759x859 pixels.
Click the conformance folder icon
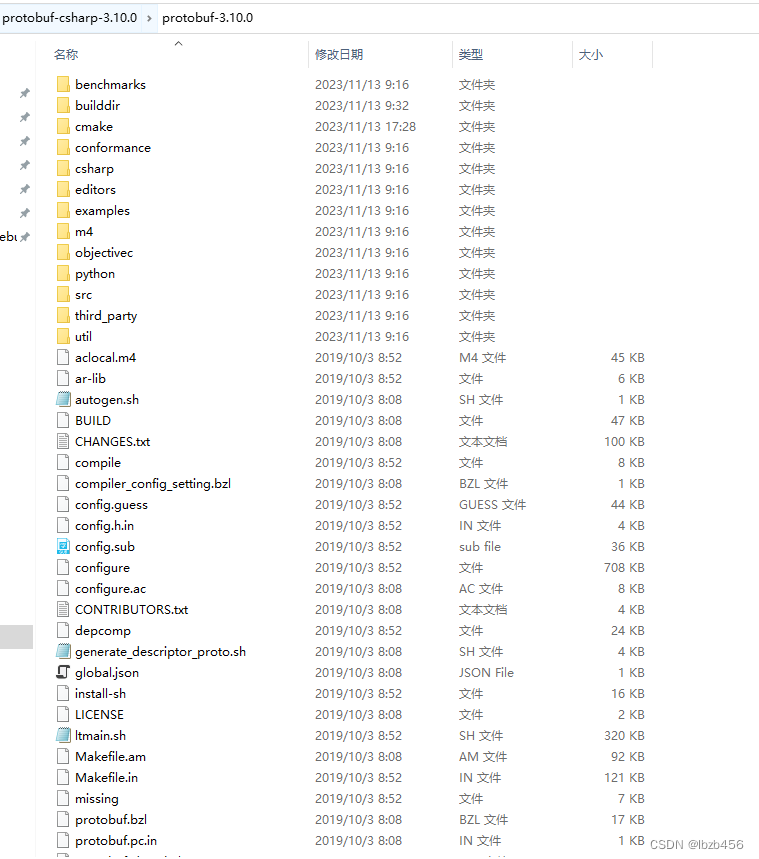[x=63, y=147]
